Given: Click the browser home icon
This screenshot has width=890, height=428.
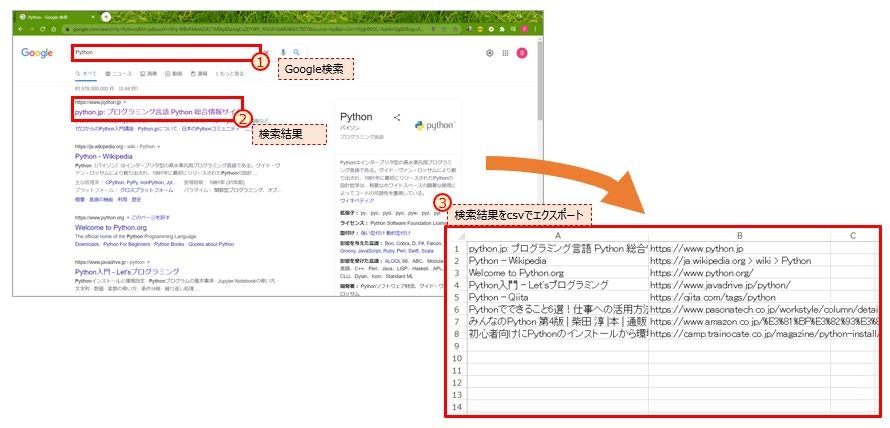Looking at the screenshot, I should point(54,28).
